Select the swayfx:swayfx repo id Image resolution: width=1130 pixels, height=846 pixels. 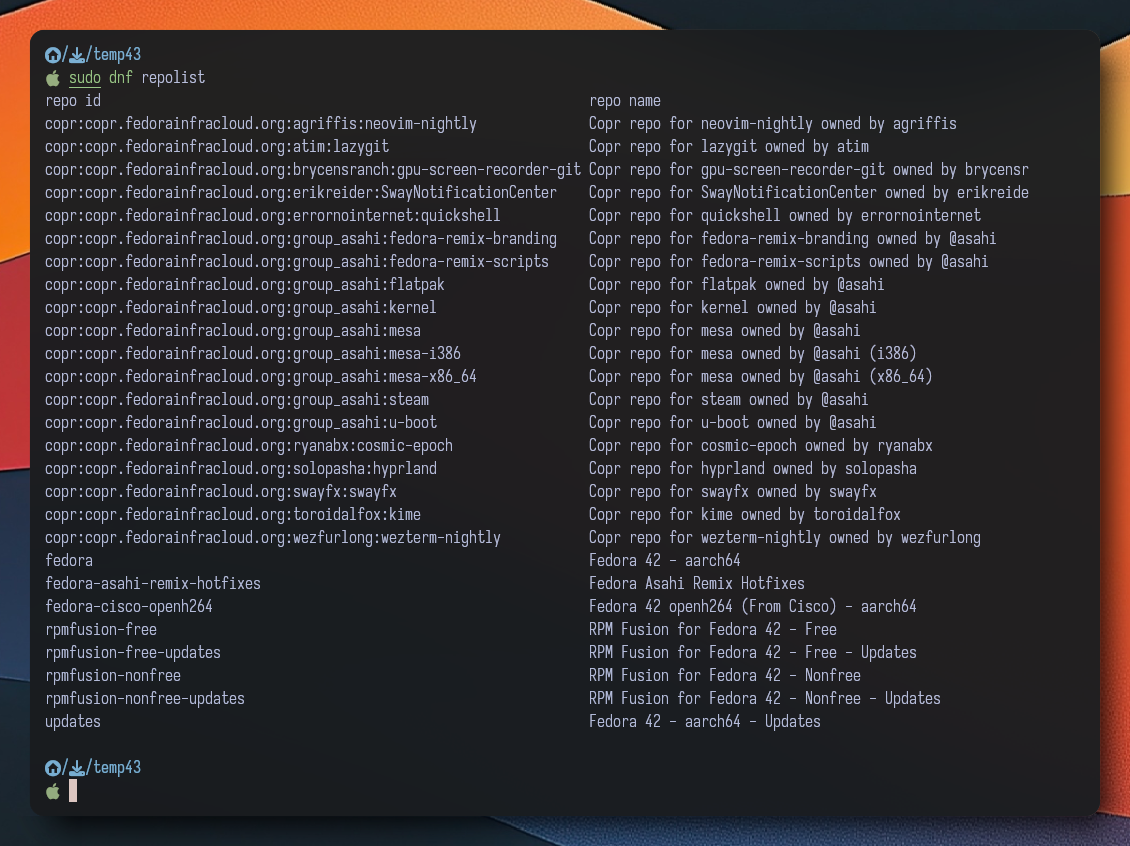(221, 493)
